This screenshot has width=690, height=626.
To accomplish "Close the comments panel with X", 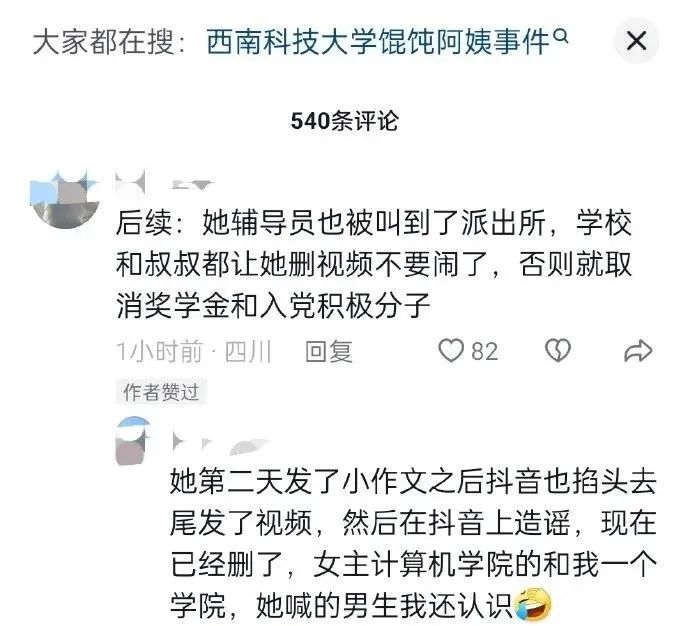I will [x=636, y=41].
